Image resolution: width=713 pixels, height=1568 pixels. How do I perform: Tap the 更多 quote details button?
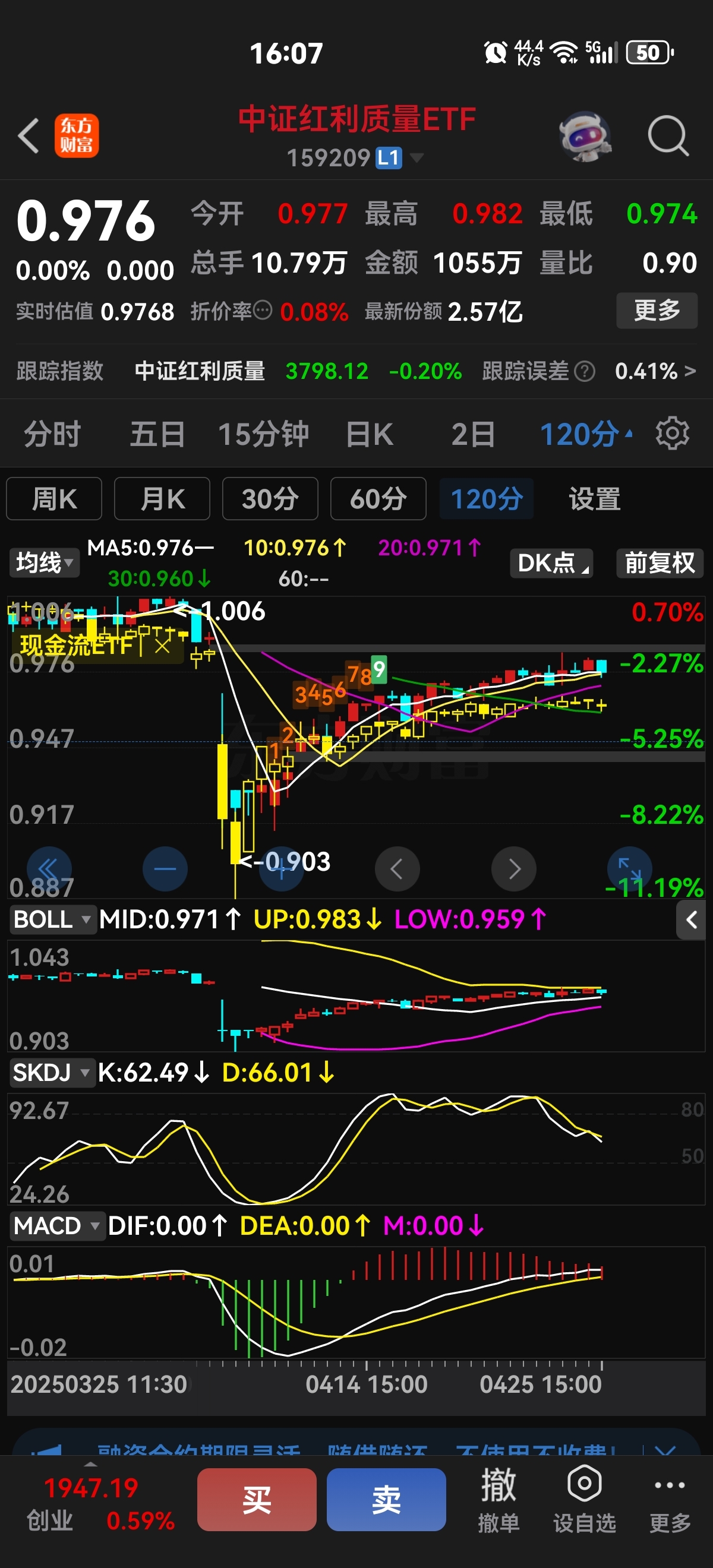point(657,311)
